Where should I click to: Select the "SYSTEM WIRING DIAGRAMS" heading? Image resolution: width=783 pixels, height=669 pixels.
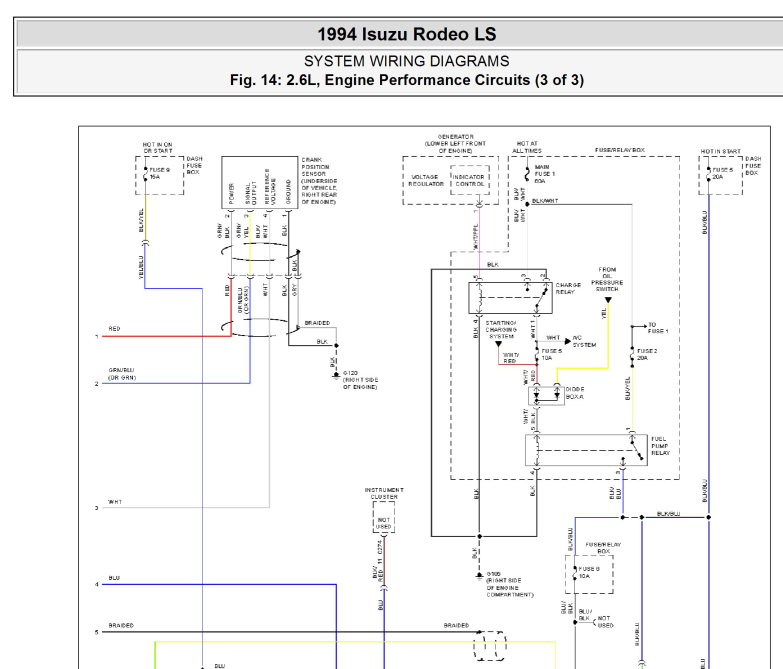click(406, 61)
